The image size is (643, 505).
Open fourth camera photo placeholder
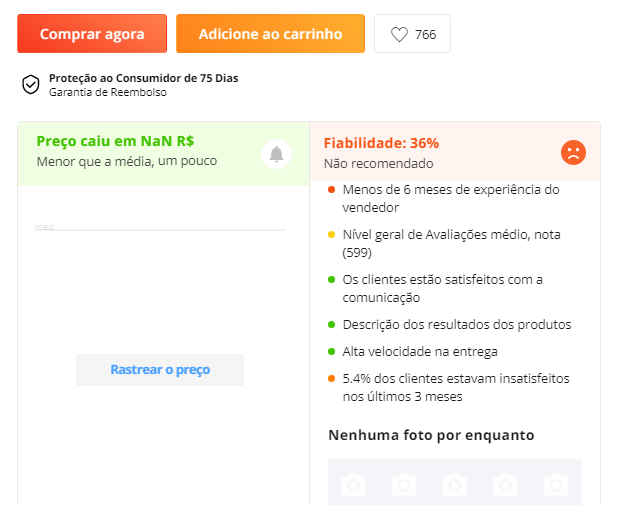pyautogui.click(x=505, y=485)
